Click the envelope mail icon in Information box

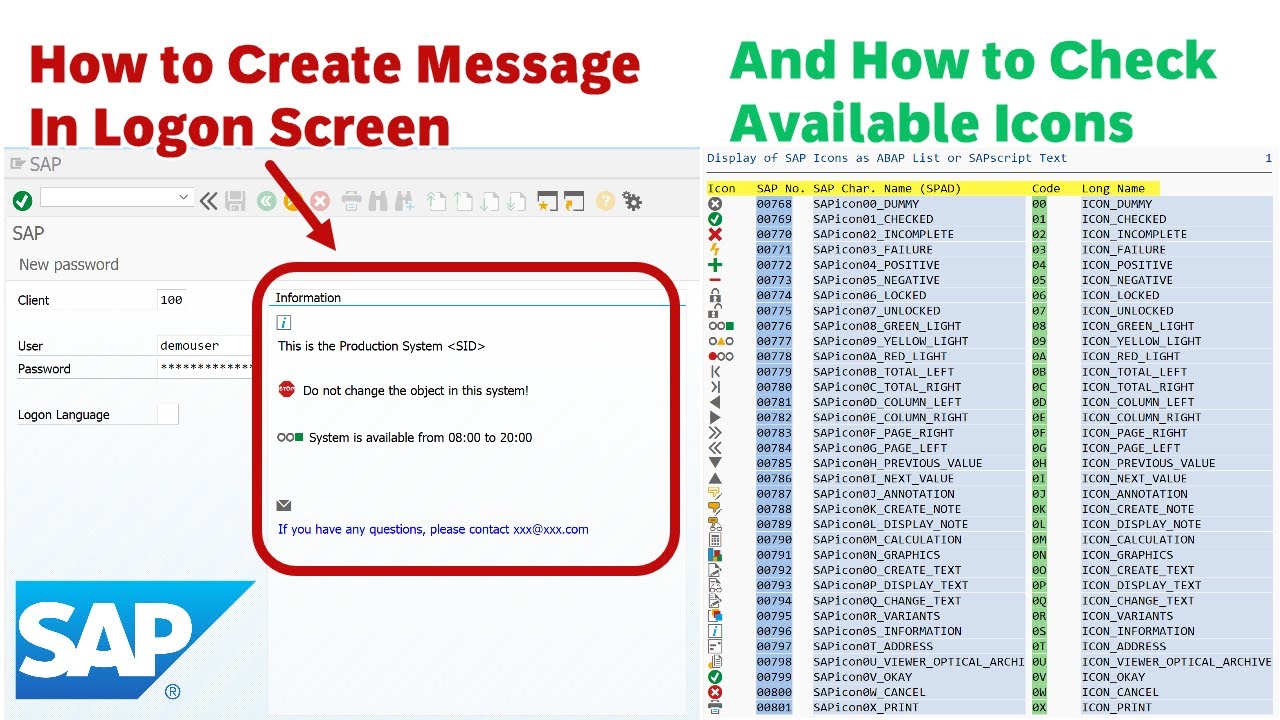coord(284,505)
